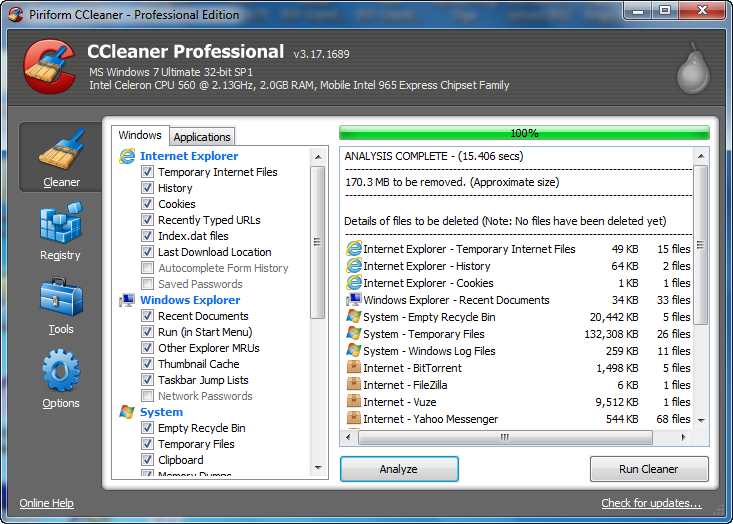Select 'ANALYSIS COMPLETE - (15.406 secs)' line
This screenshot has height=524, width=733.
click(x=434, y=156)
